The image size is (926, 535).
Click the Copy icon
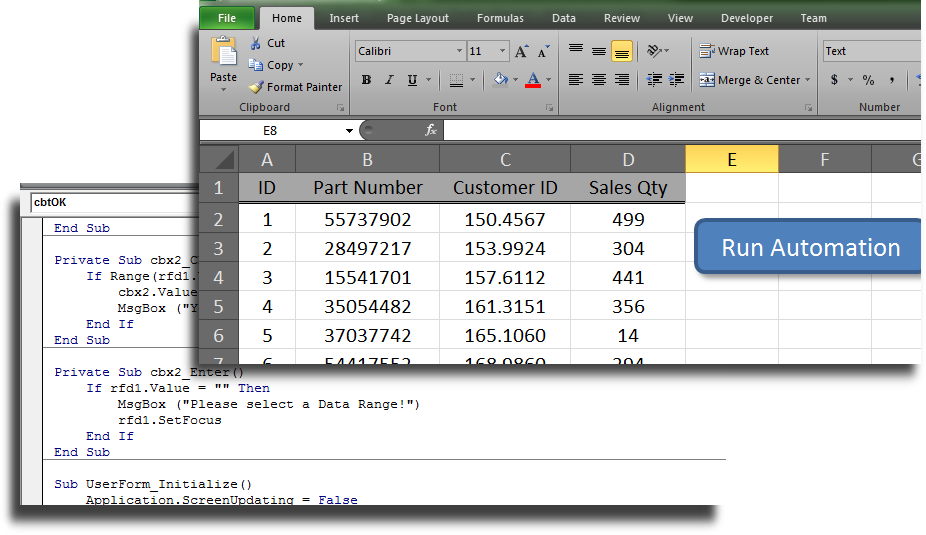pyautogui.click(x=256, y=65)
